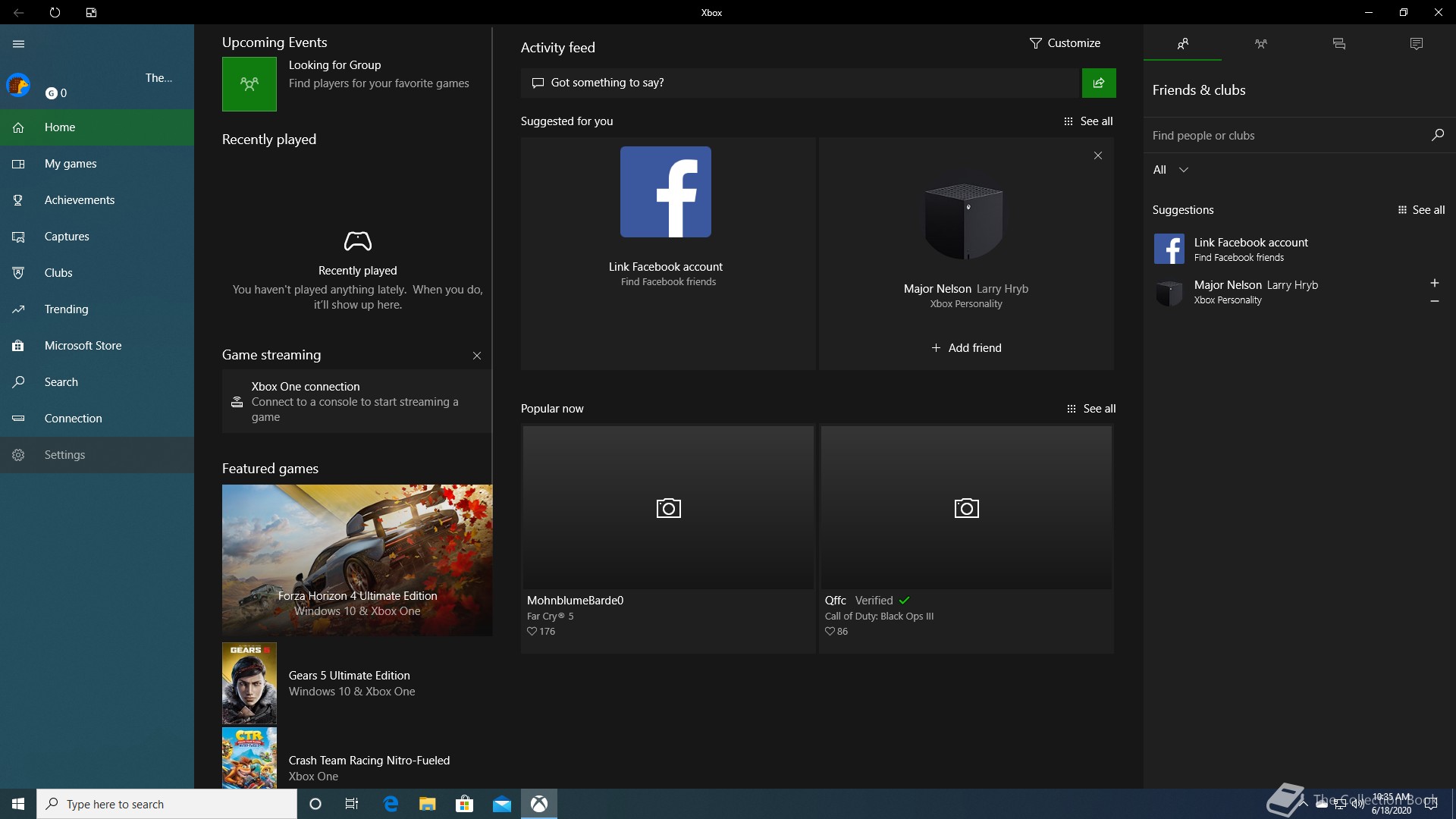Image resolution: width=1456 pixels, height=819 pixels.
Task: Open Forza Horizon 4 Ultimate Edition thumbnail
Action: click(357, 560)
